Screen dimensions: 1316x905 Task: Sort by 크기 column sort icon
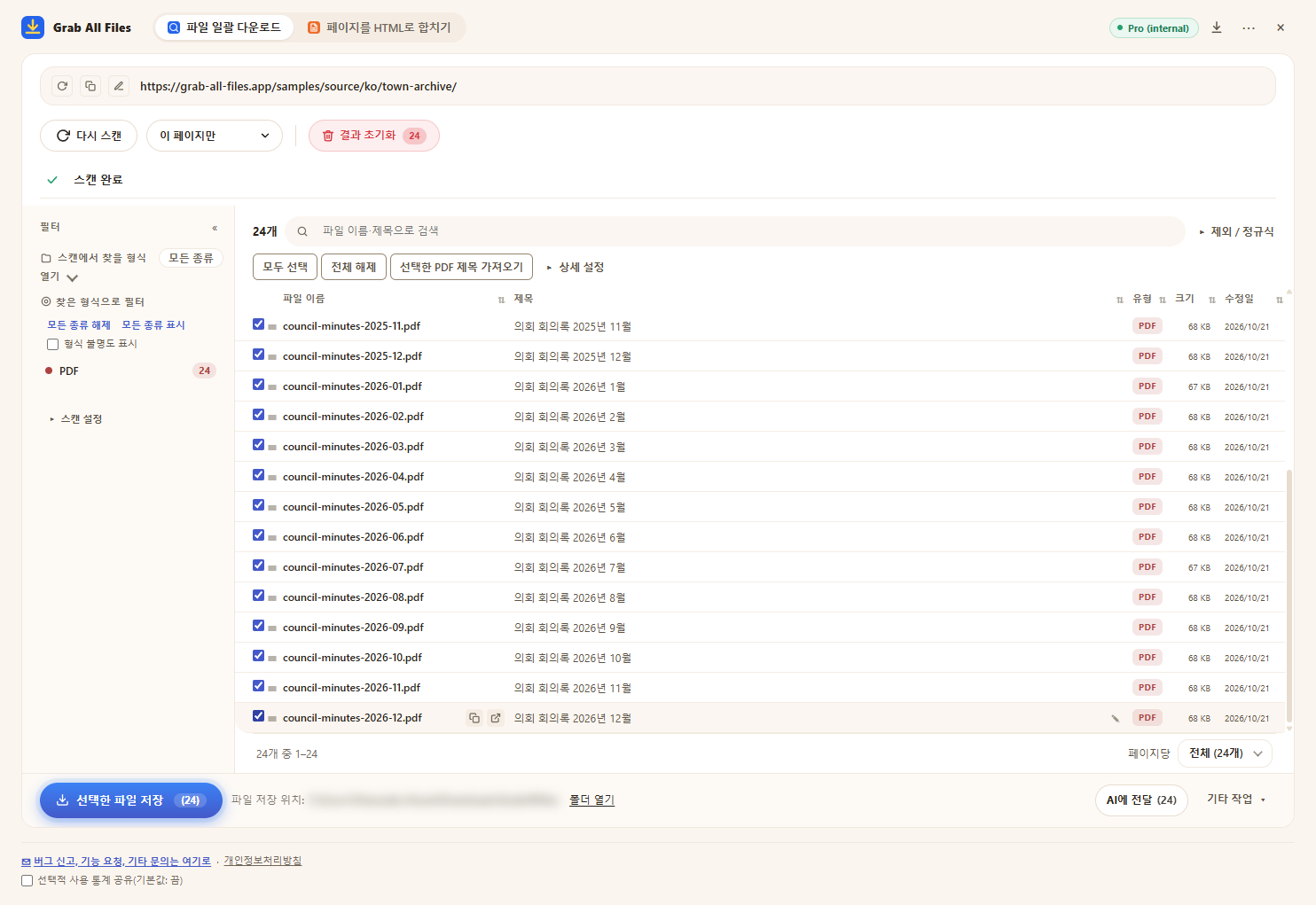[1212, 300]
